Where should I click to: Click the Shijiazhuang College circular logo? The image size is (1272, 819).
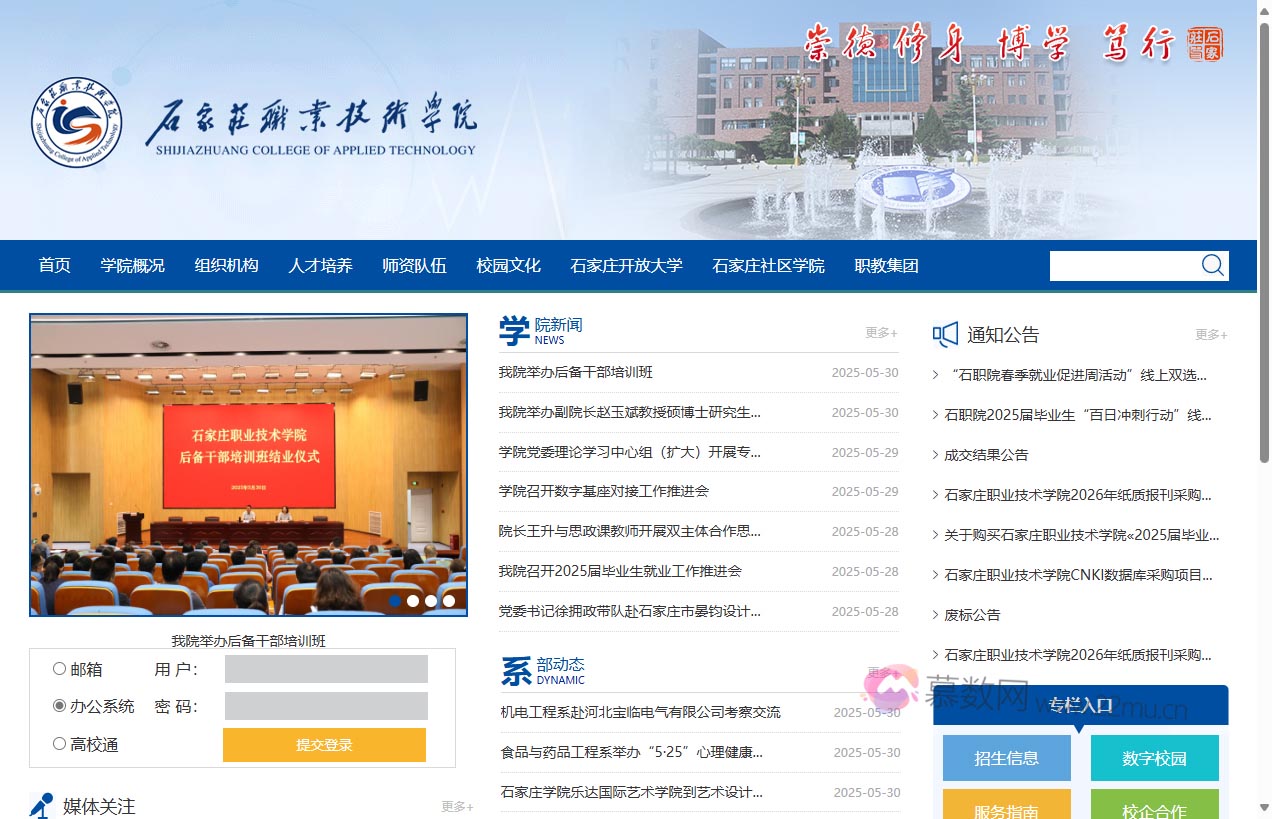pos(76,122)
